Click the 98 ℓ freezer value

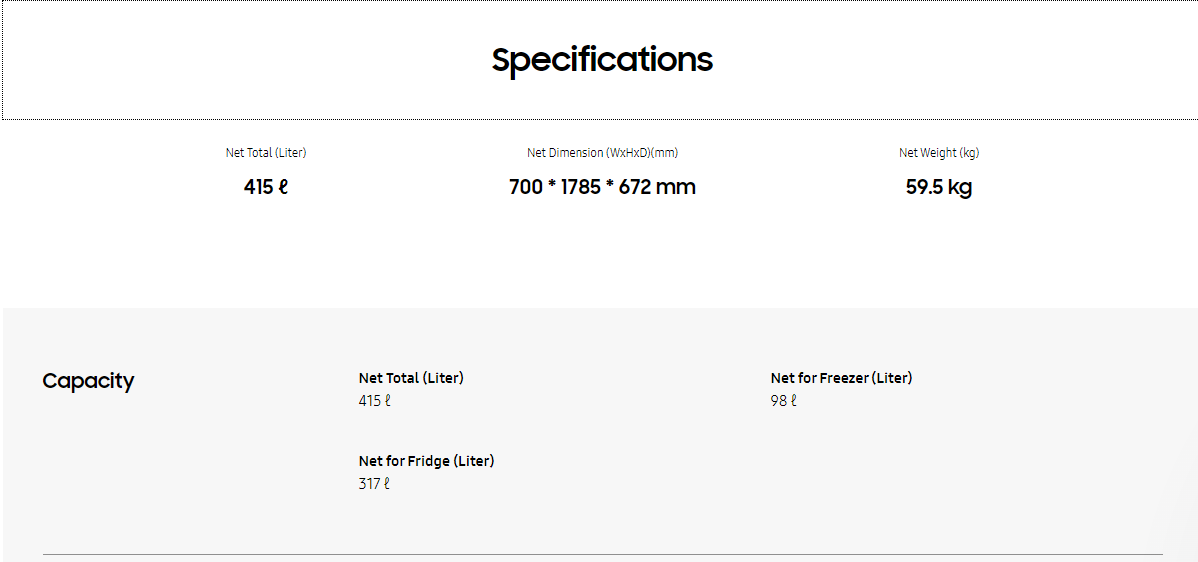(783, 401)
